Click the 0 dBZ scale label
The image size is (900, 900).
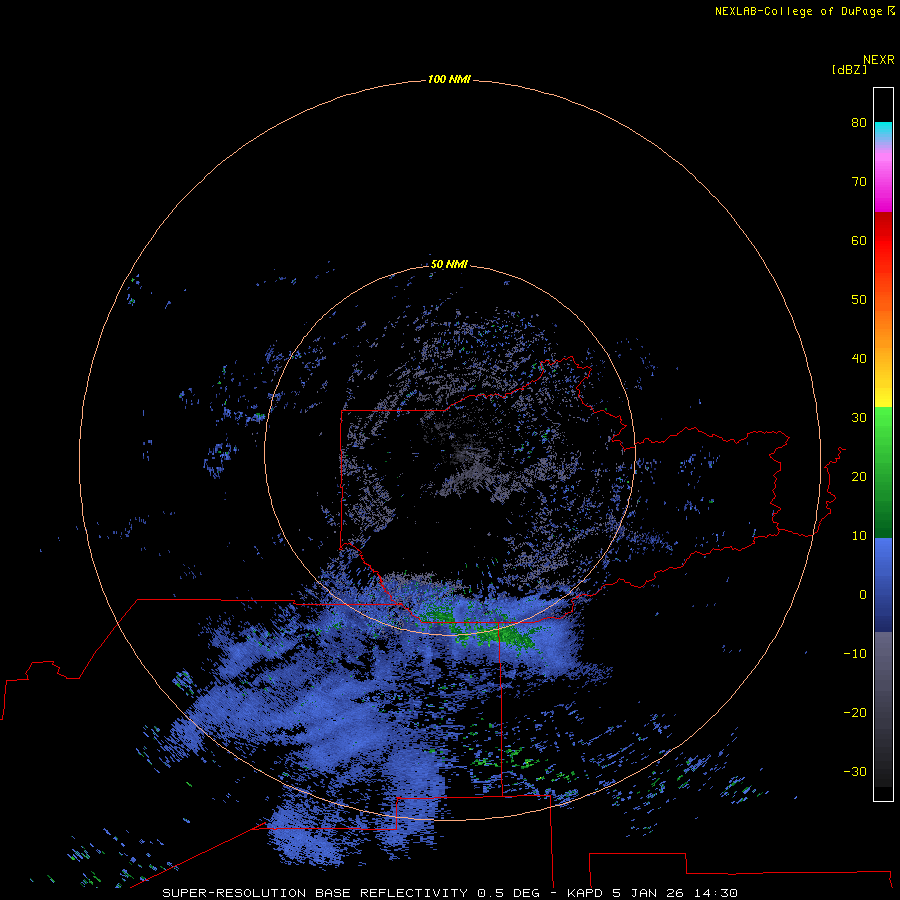tap(863, 595)
